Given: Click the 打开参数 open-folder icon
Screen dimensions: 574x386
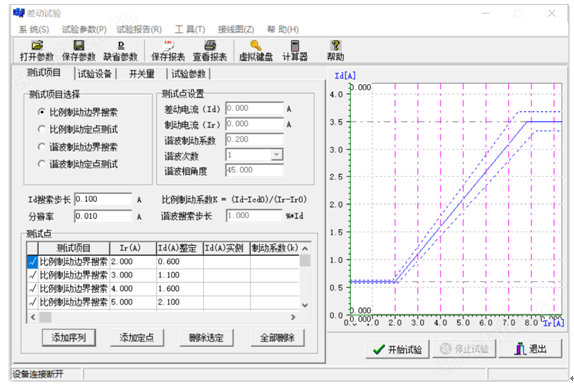Looking at the screenshot, I should click(37, 45).
